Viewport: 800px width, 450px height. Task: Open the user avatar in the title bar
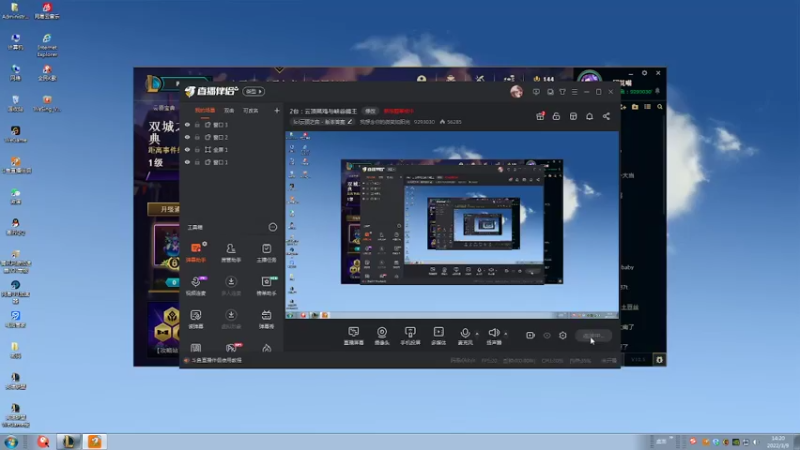(516, 92)
